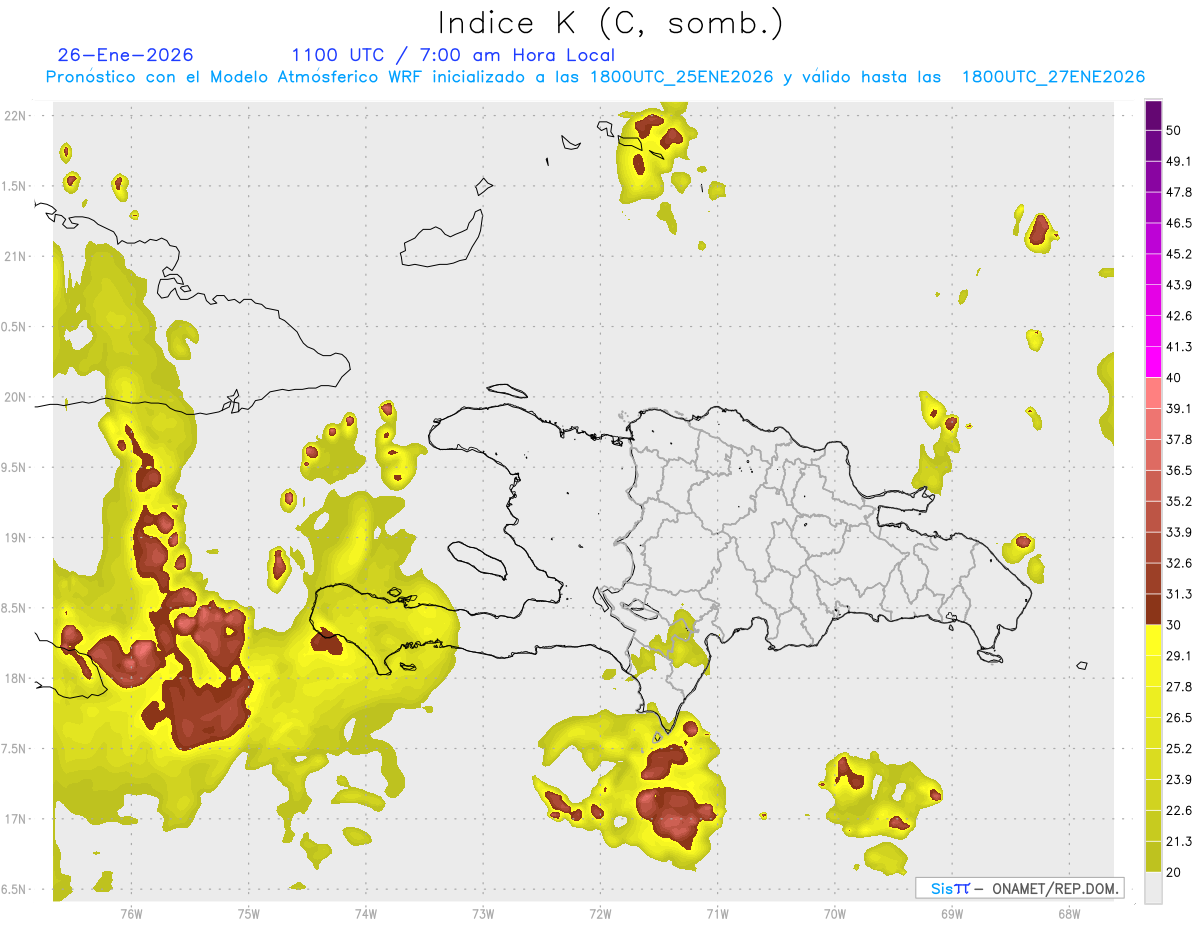Click the '9.5N' latitude label
Image resolution: width=1200 pixels, height=927 pixels.
point(14,467)
